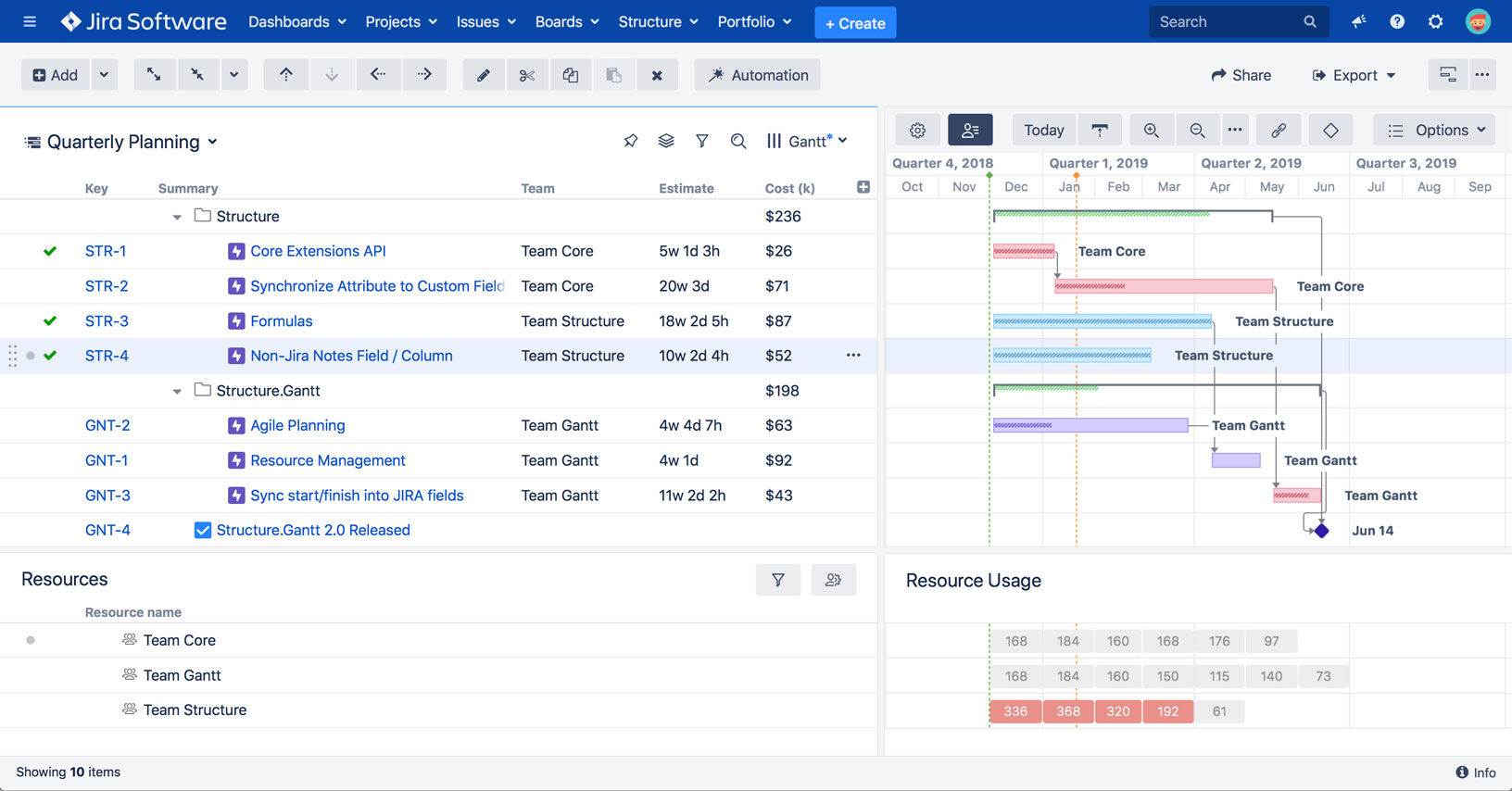The height and width of the screenshot is (791, 1512).
Task: Toggle the resource usage panel button
Action: click(x=970, y=131)
